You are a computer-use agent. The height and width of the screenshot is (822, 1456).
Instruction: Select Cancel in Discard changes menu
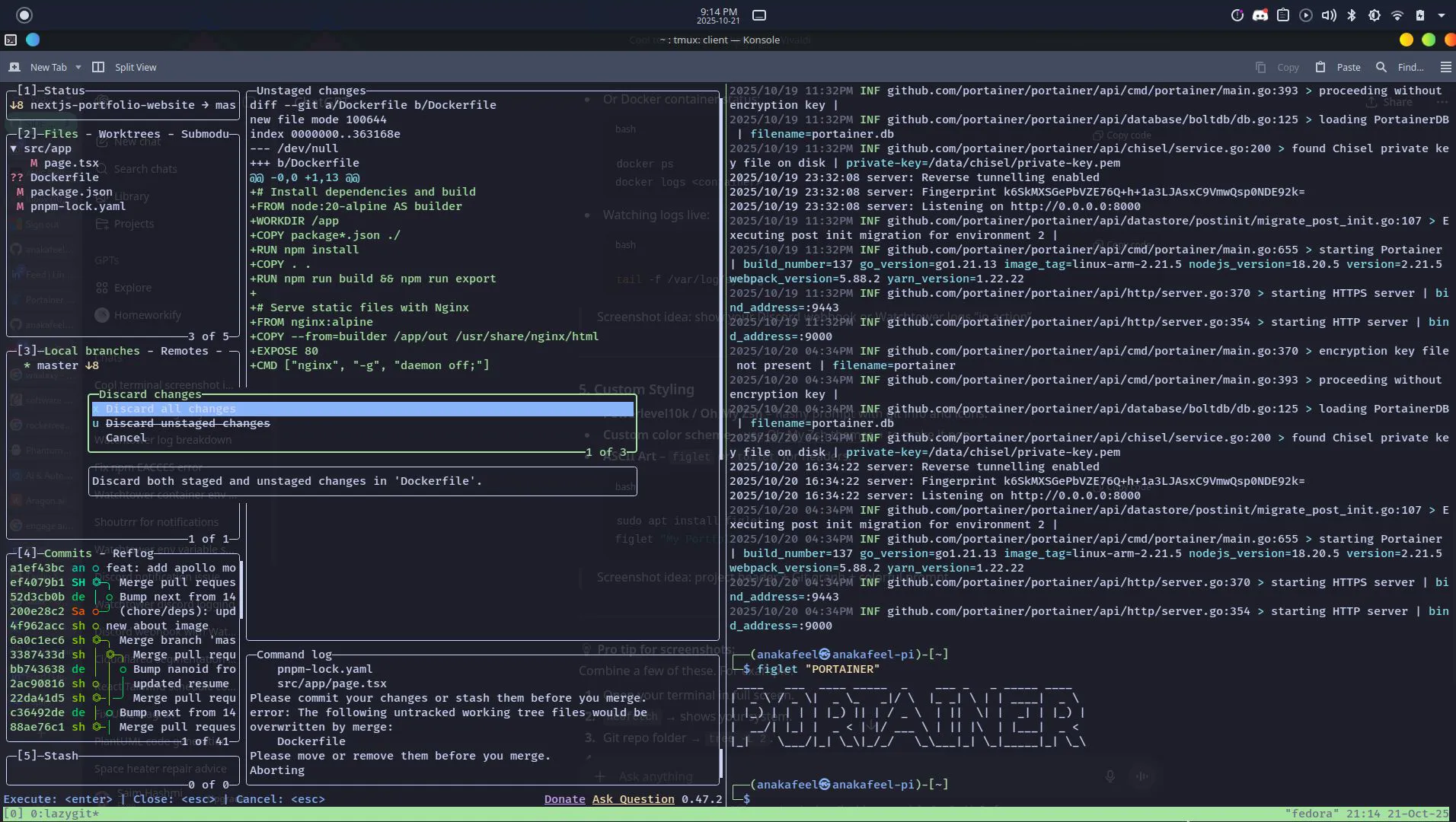click(362, 438)
